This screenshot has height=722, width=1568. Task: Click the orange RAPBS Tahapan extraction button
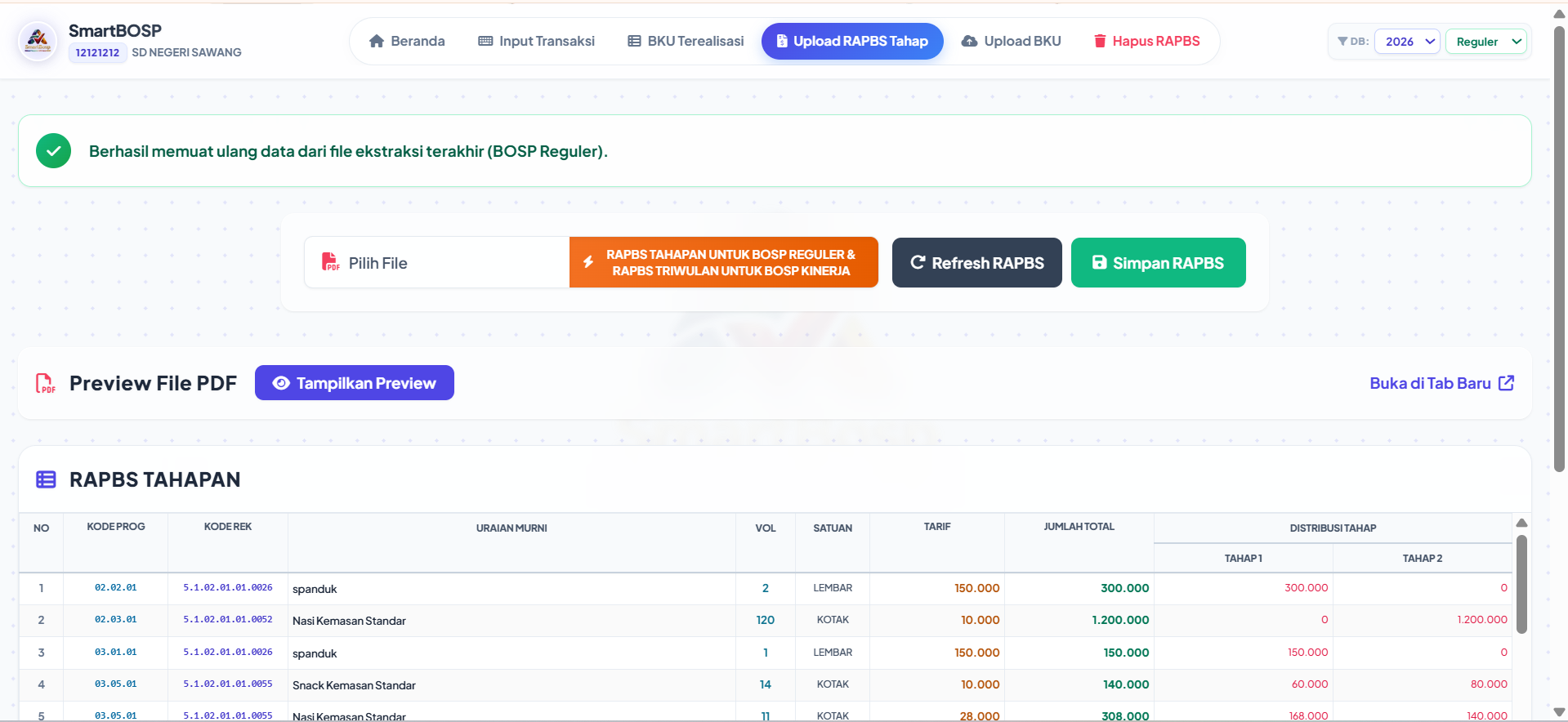[x=724, y=262]
